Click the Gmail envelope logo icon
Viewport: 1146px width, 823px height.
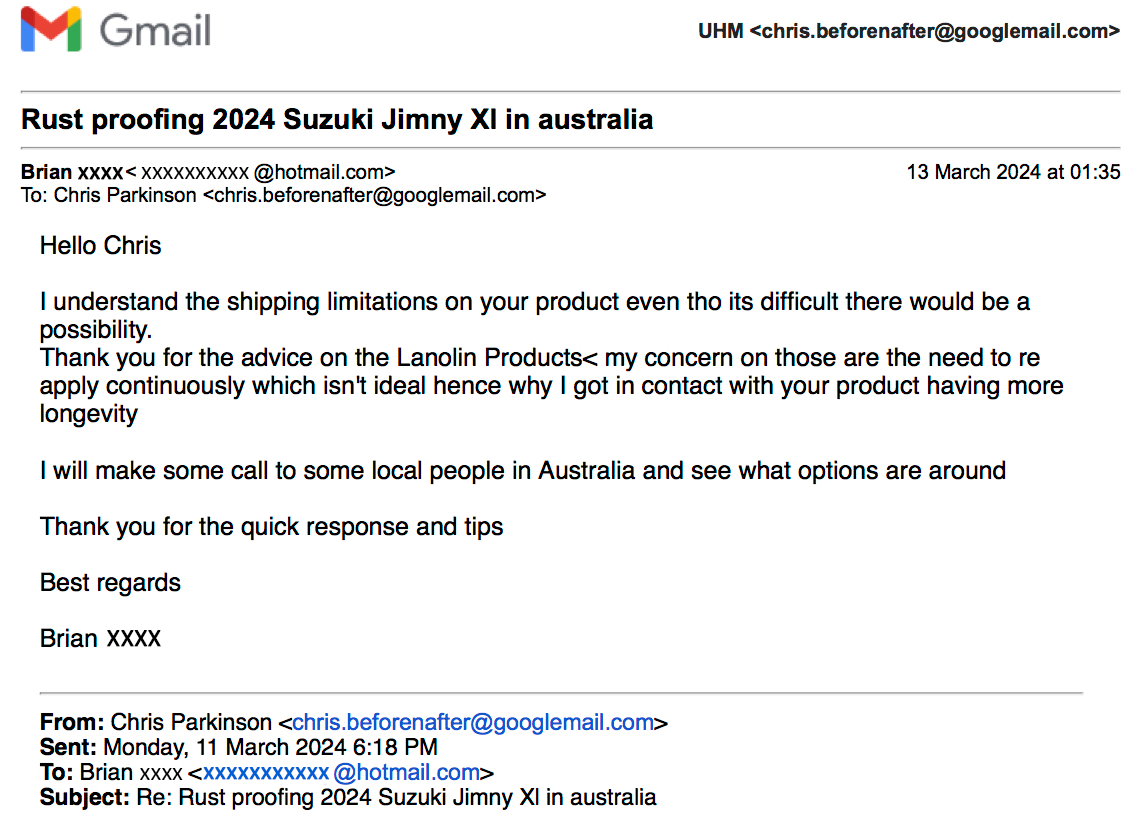tap(51, 29)
